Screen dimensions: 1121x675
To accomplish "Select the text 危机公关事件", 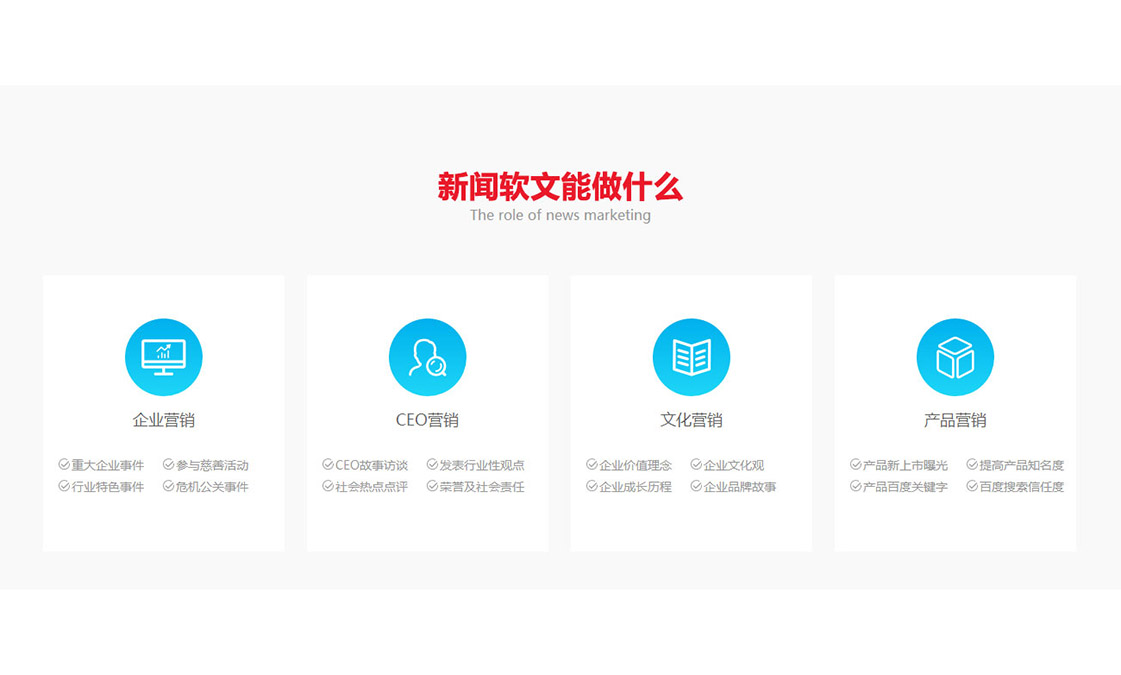I will click(x=212, y=487).
